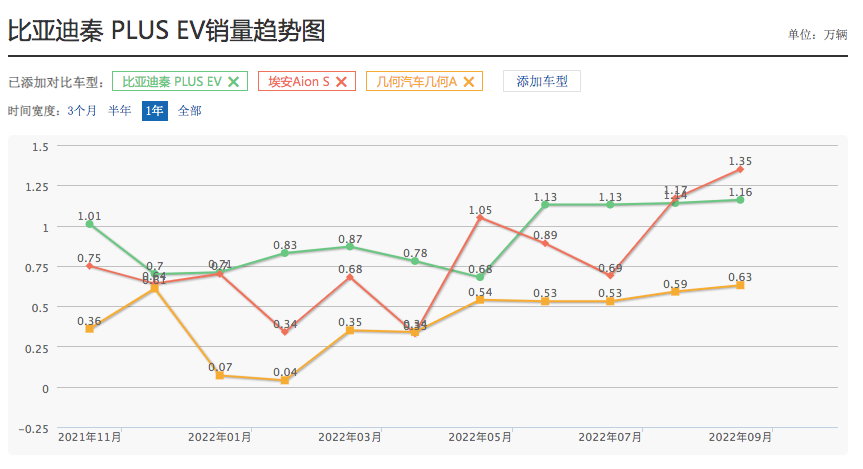Viewport: 863px width, 469px height.
Task: Click the red 1.35 data point diamond
Action: coord(740,170)
